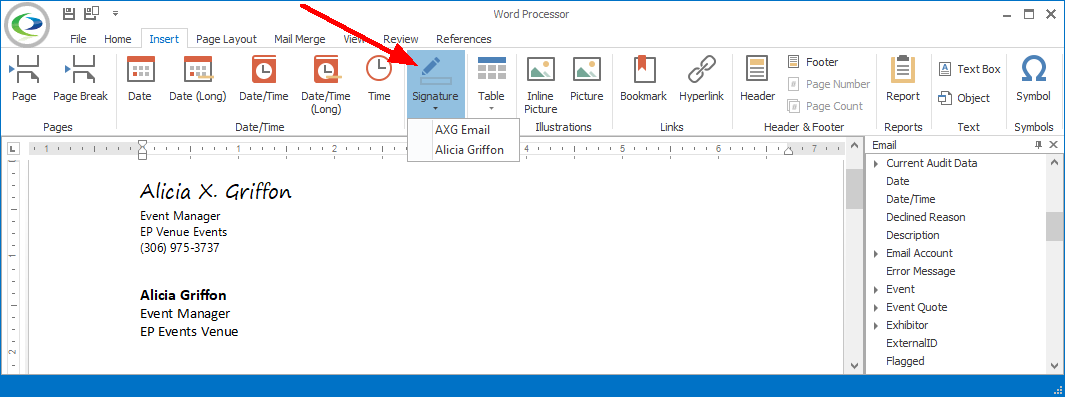Insert Date/Time field

click(x=264, y=79)
